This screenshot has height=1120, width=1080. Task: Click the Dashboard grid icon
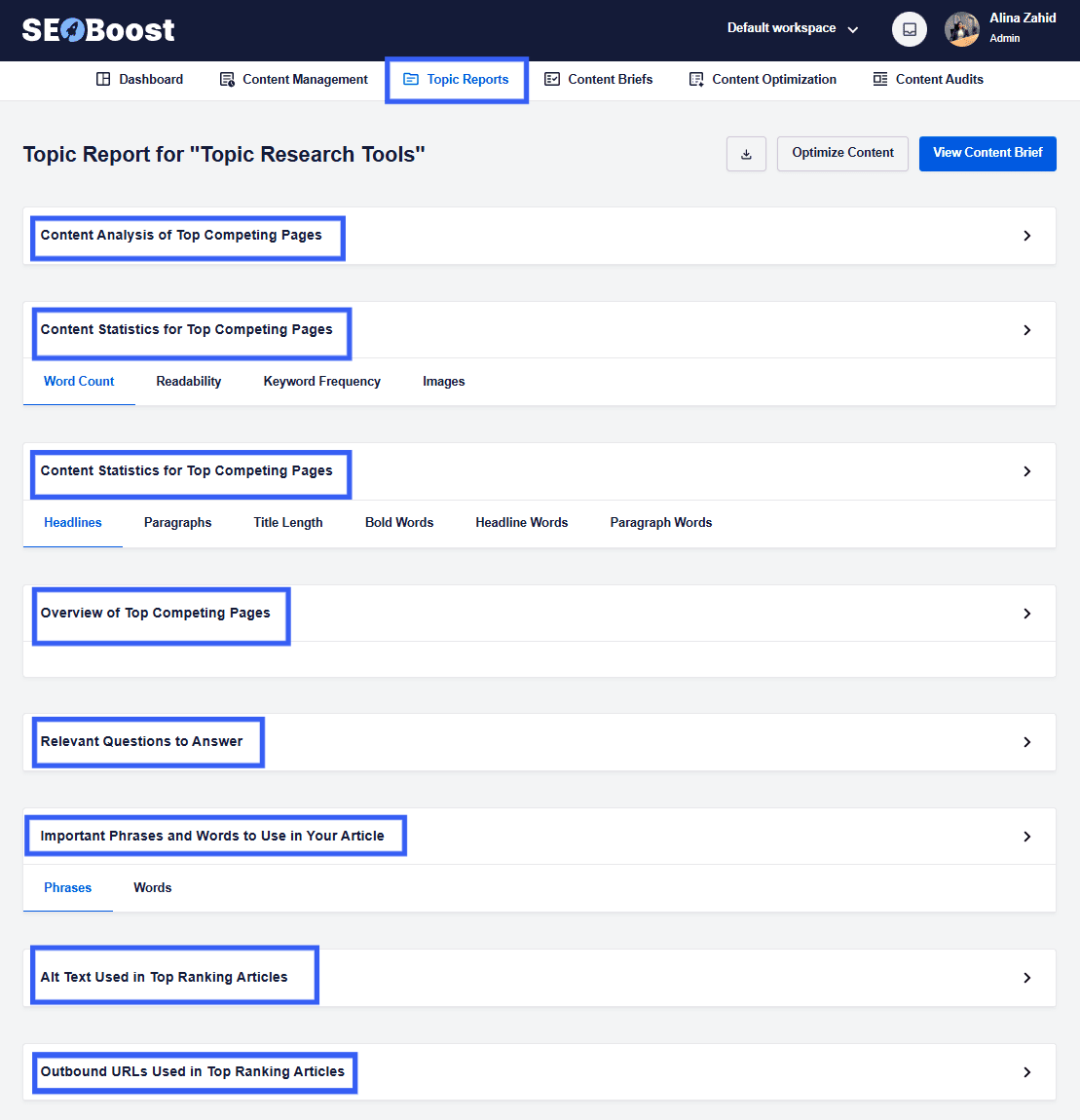pos(103,79)
